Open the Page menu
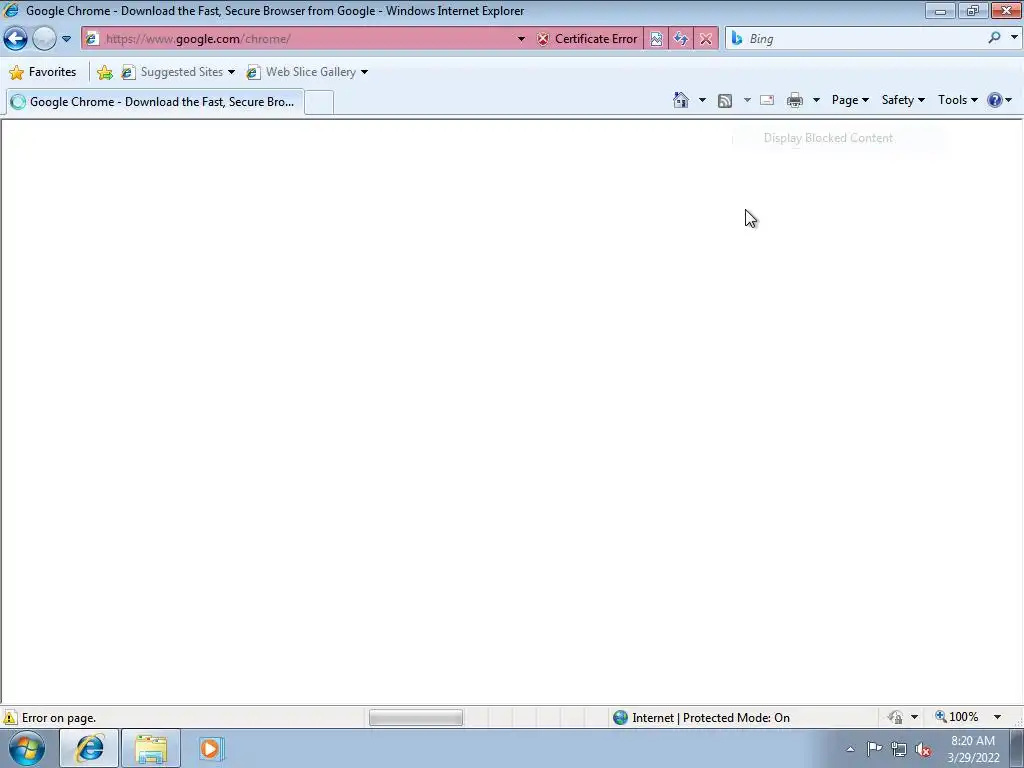The height and width of the screenshot is (768, 1024). [x=850, y=100]
